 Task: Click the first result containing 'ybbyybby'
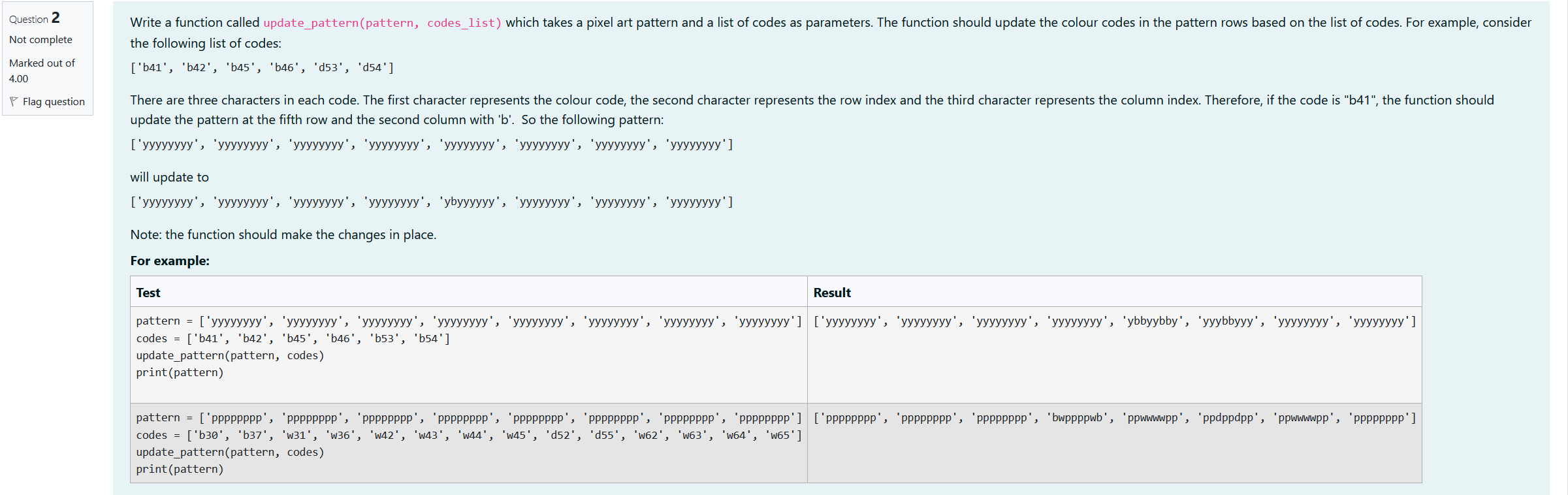tap(1115, 321)
